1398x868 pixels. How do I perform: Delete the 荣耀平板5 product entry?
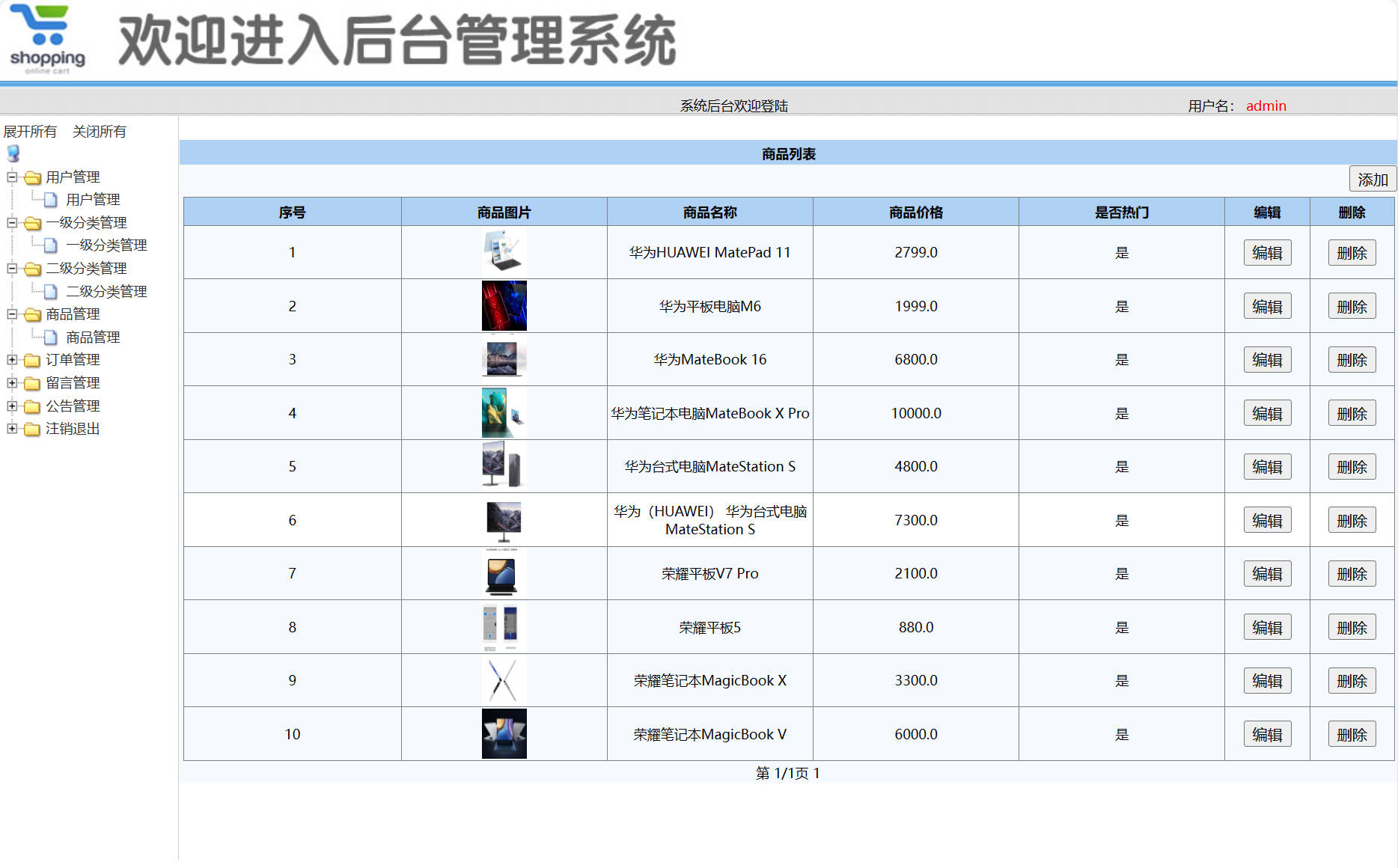coord(1352,627)
